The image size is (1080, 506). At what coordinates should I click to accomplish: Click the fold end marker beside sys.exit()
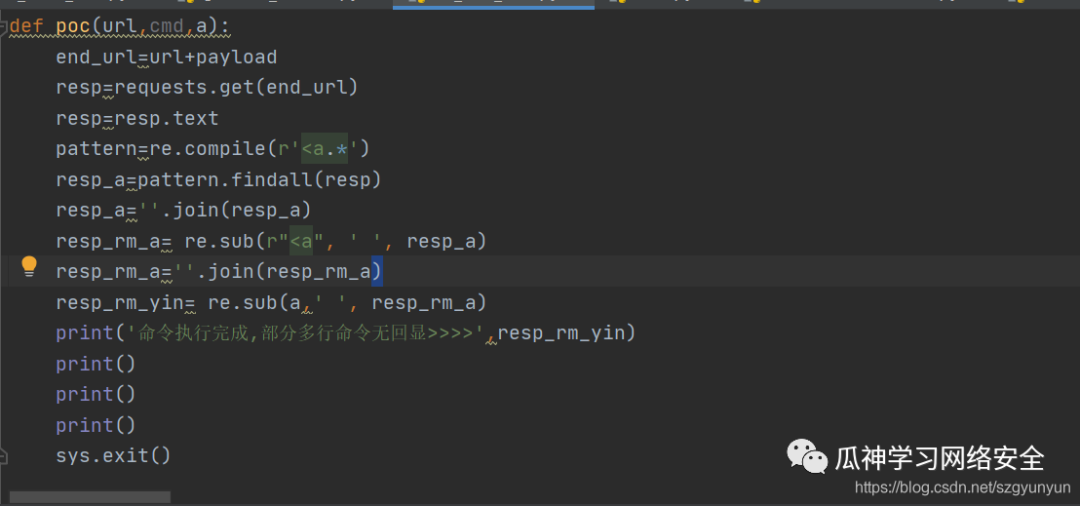coord(3,455)
